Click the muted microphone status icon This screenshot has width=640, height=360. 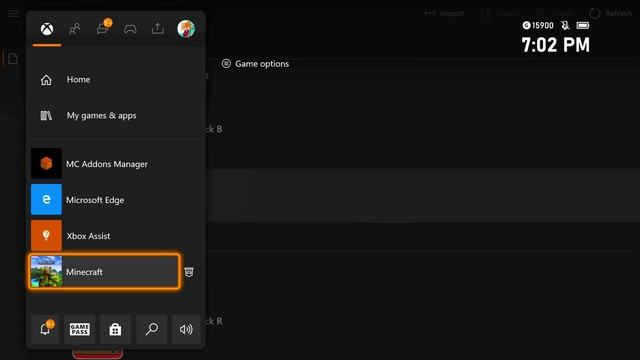565,25
